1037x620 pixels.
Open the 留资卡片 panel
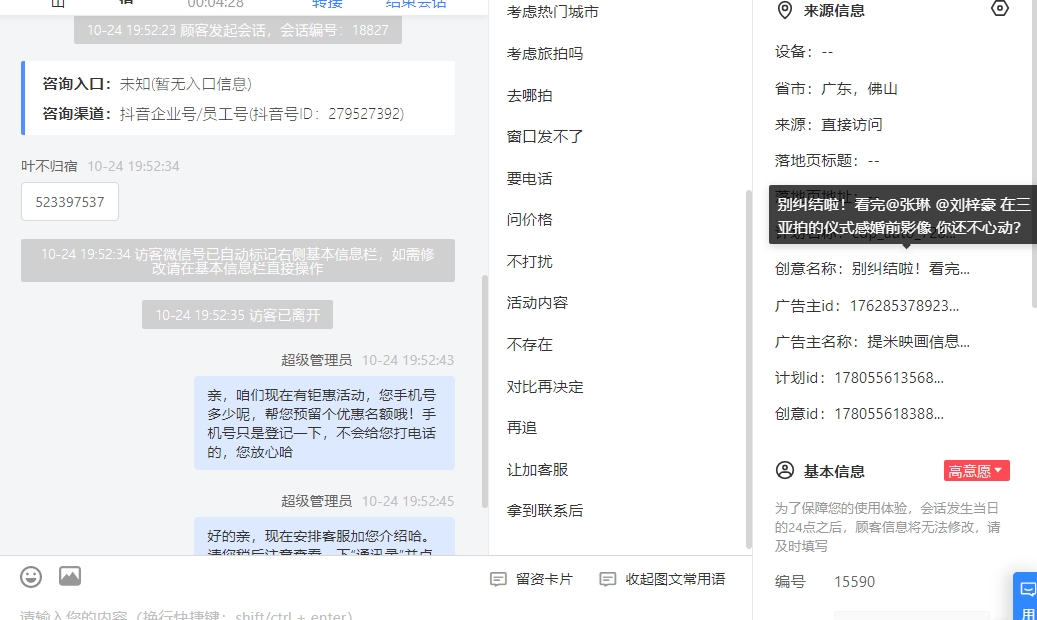pos(532,580)
